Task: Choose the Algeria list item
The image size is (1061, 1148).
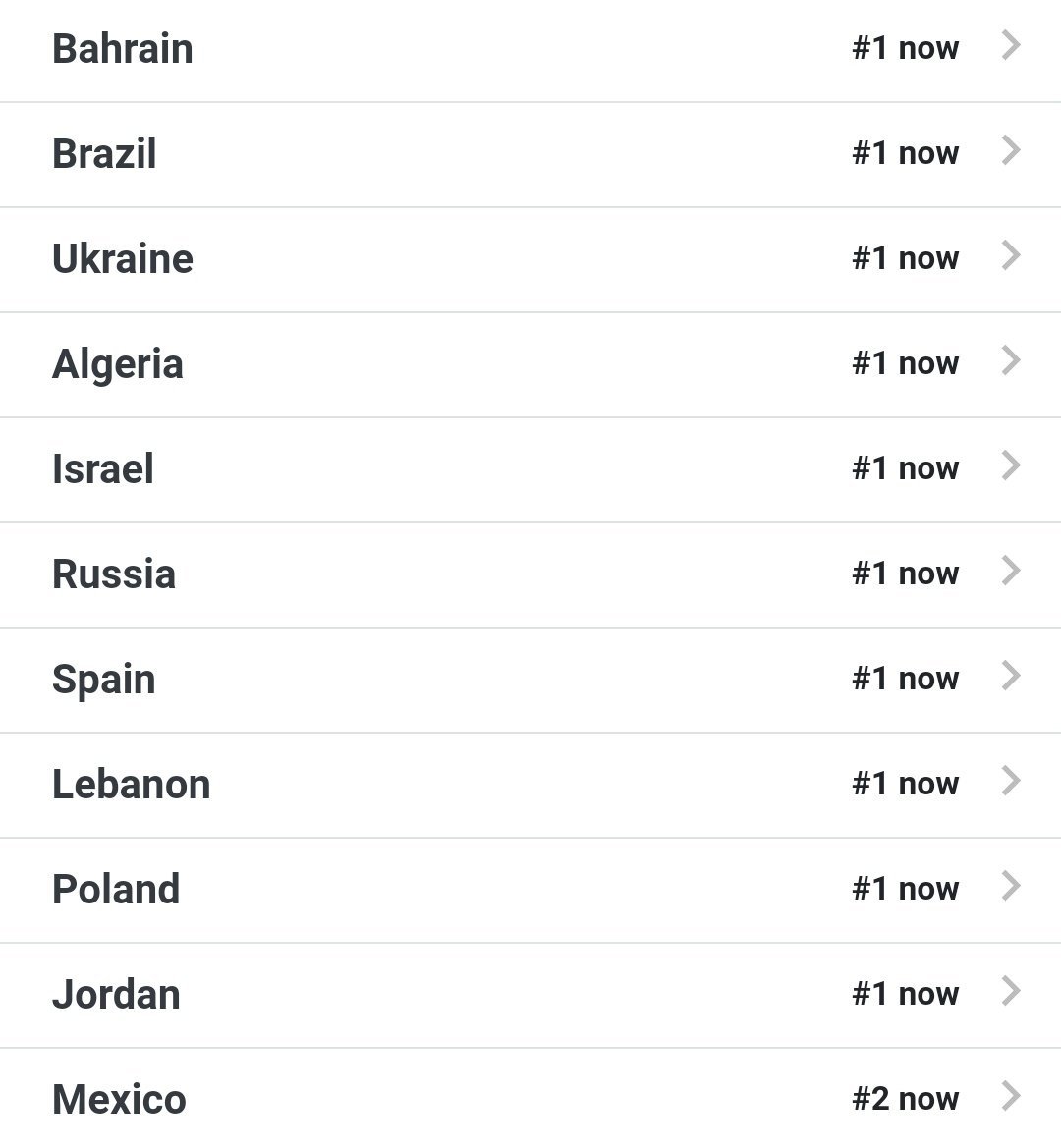Action: [x=117, y=364]
